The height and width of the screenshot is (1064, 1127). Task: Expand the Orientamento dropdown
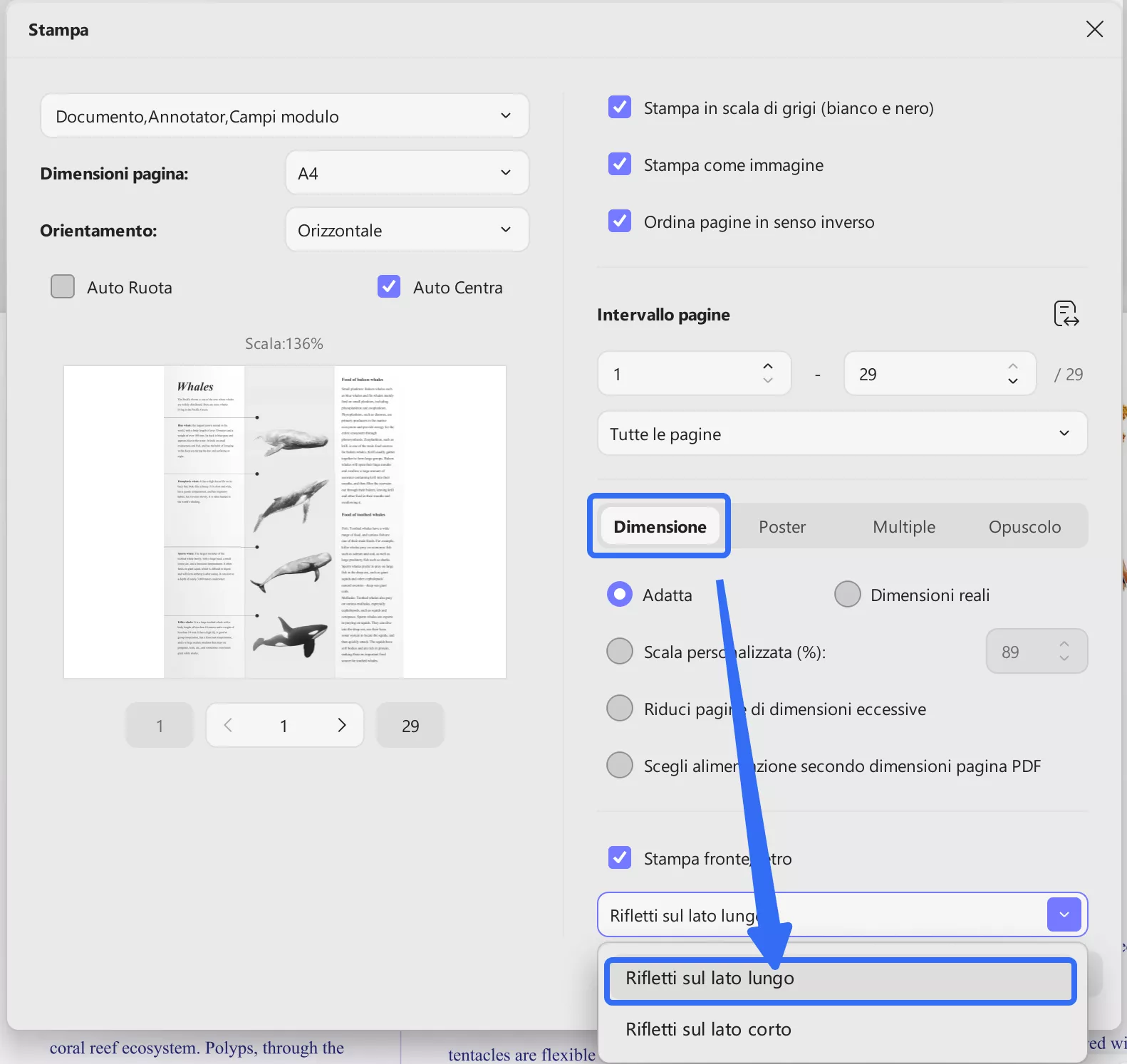407,230
